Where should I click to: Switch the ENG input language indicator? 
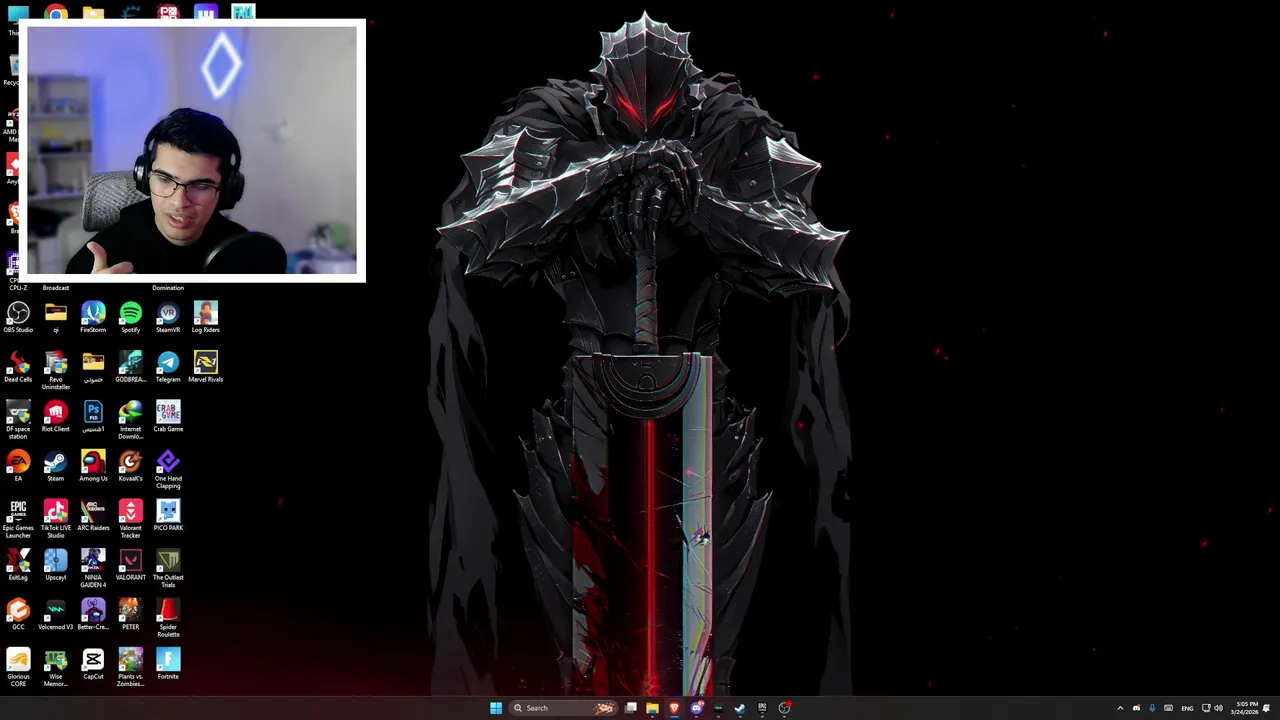click(1187, 708)
